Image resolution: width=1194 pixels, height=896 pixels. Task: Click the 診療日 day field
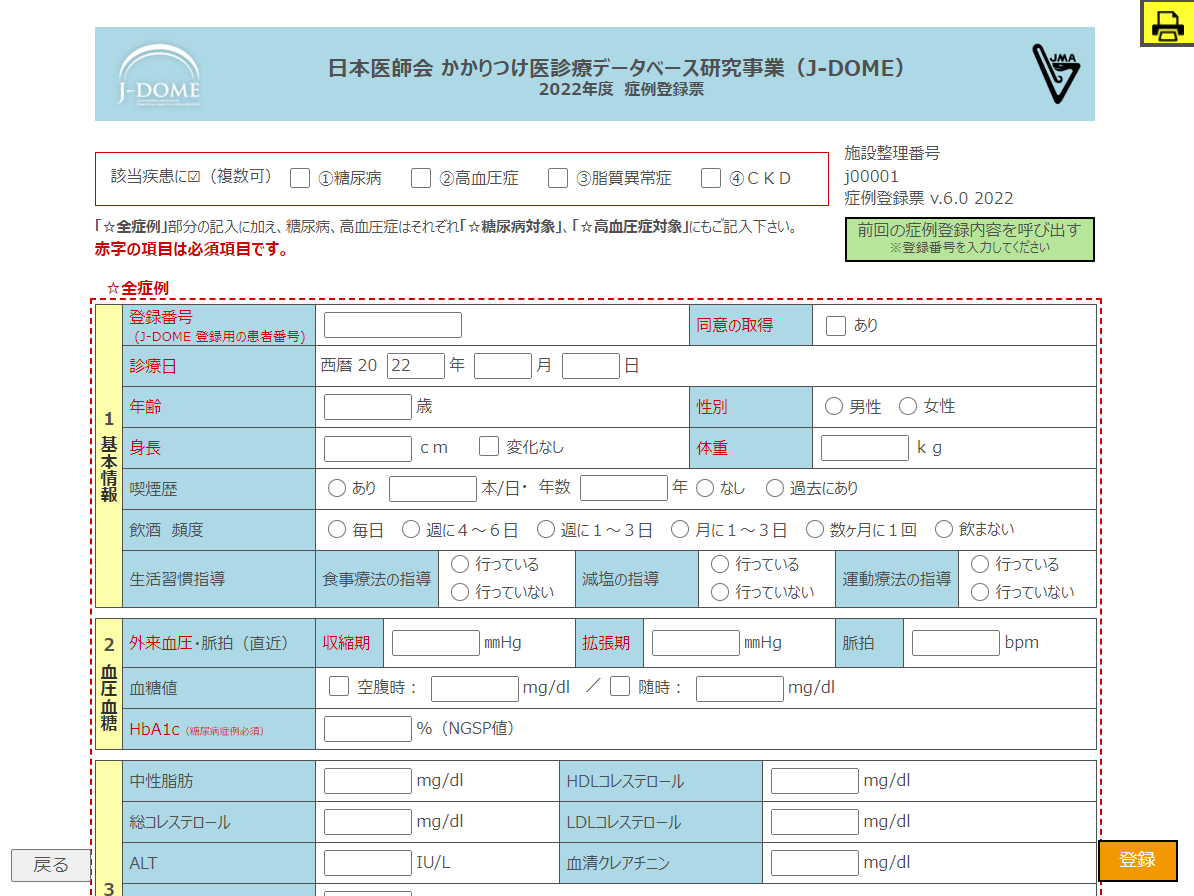click(x=591, y=366)
